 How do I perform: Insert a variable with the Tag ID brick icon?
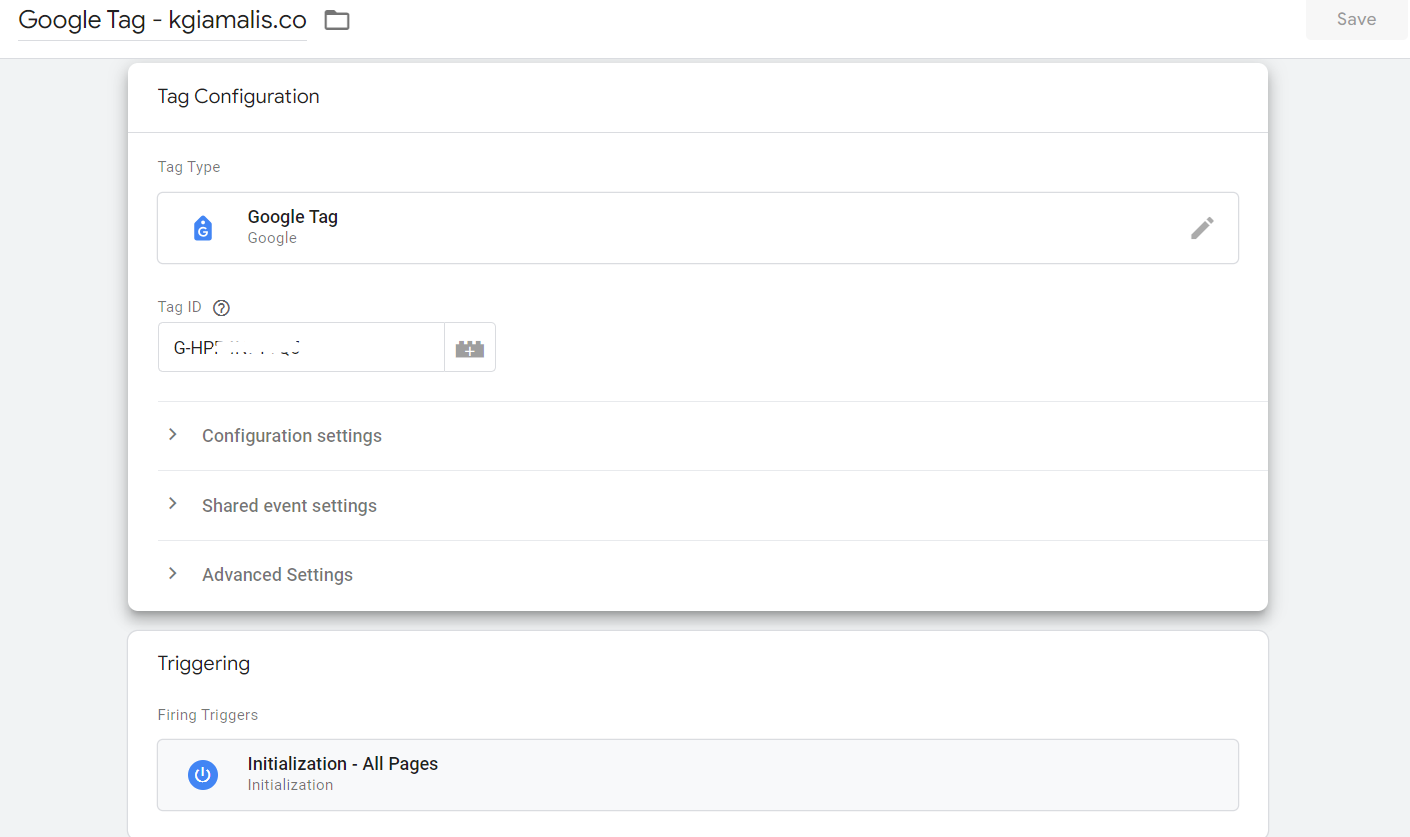click(x=470, y=347)
